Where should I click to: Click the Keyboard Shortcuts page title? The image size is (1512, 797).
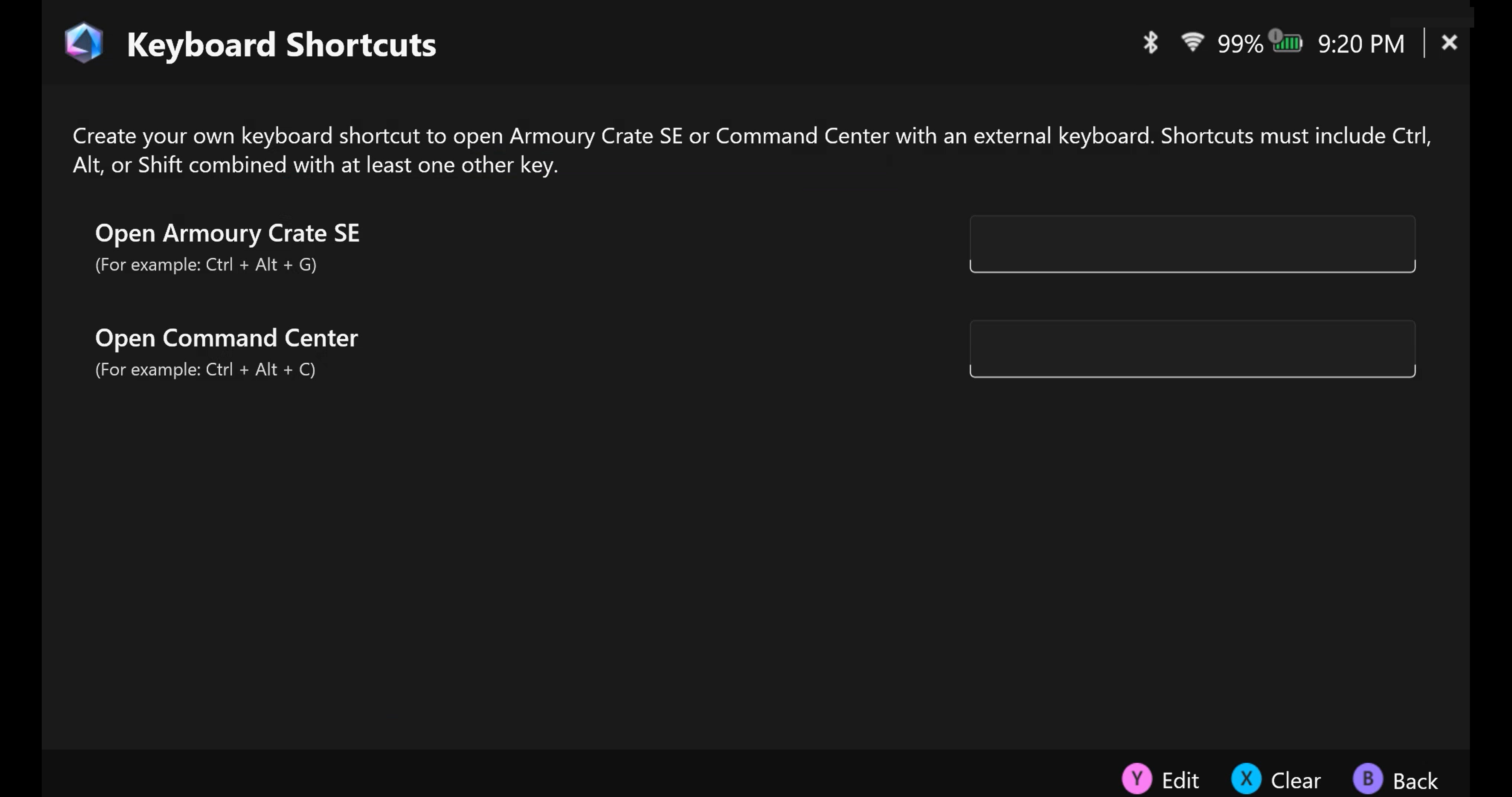281,44
